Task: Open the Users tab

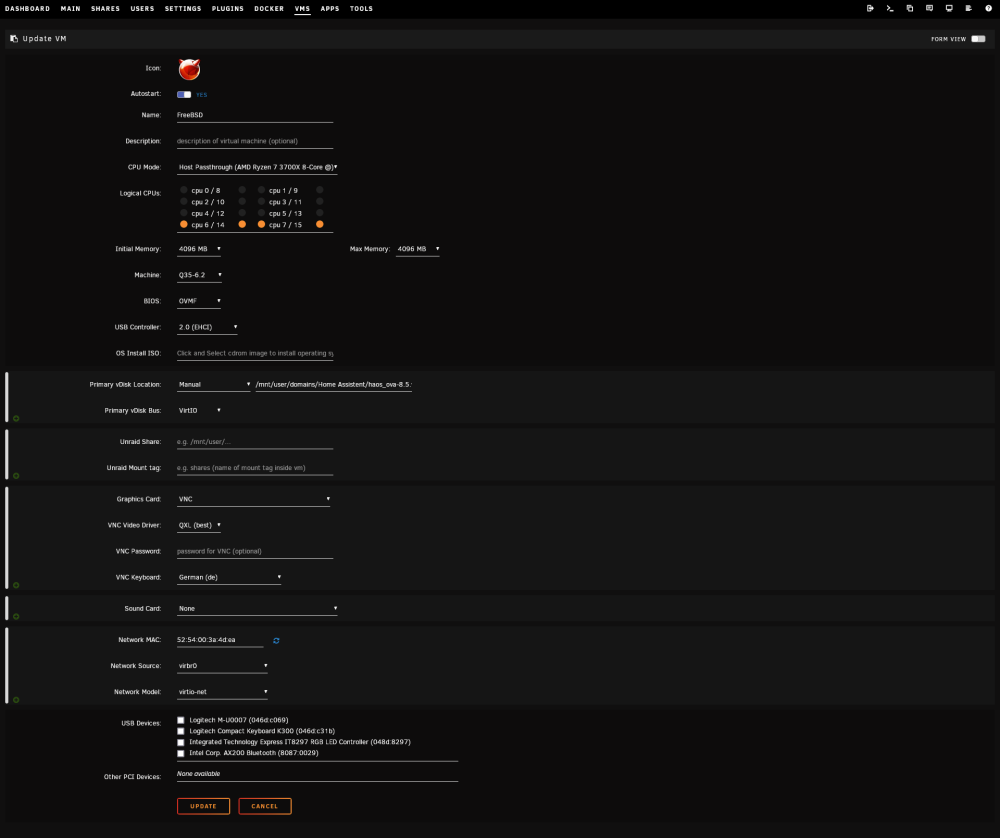Action: (x=142, y=9)
